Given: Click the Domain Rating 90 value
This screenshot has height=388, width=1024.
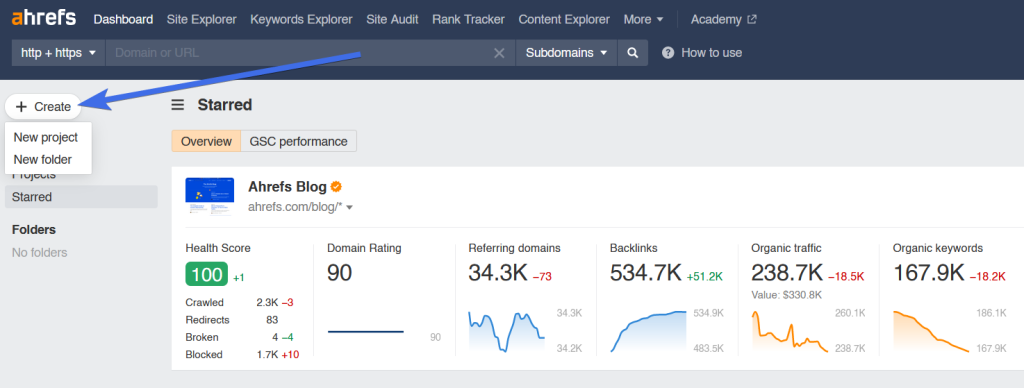Looking at the screenshot, I should tap(340, 273).
